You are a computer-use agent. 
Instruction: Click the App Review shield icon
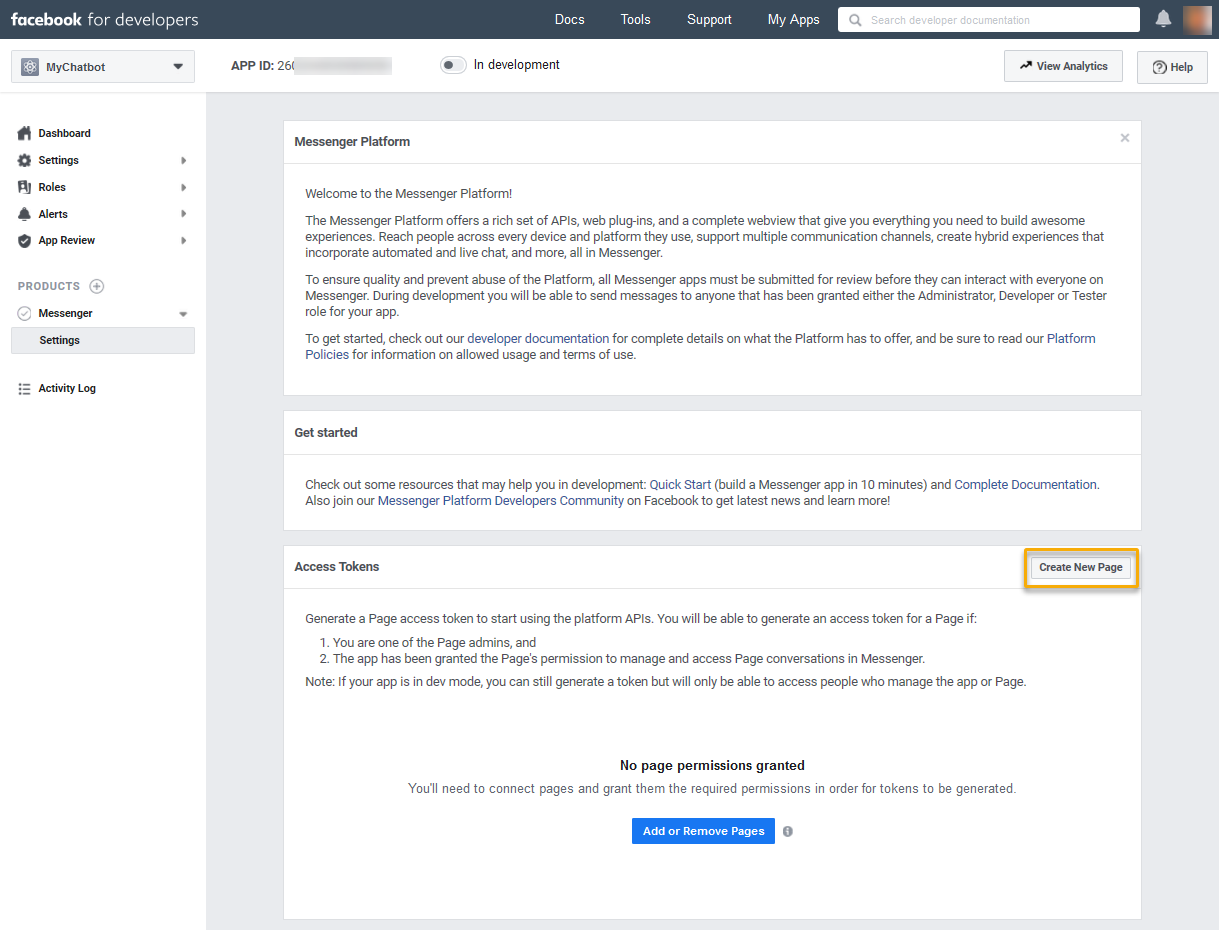click(25, 240)
